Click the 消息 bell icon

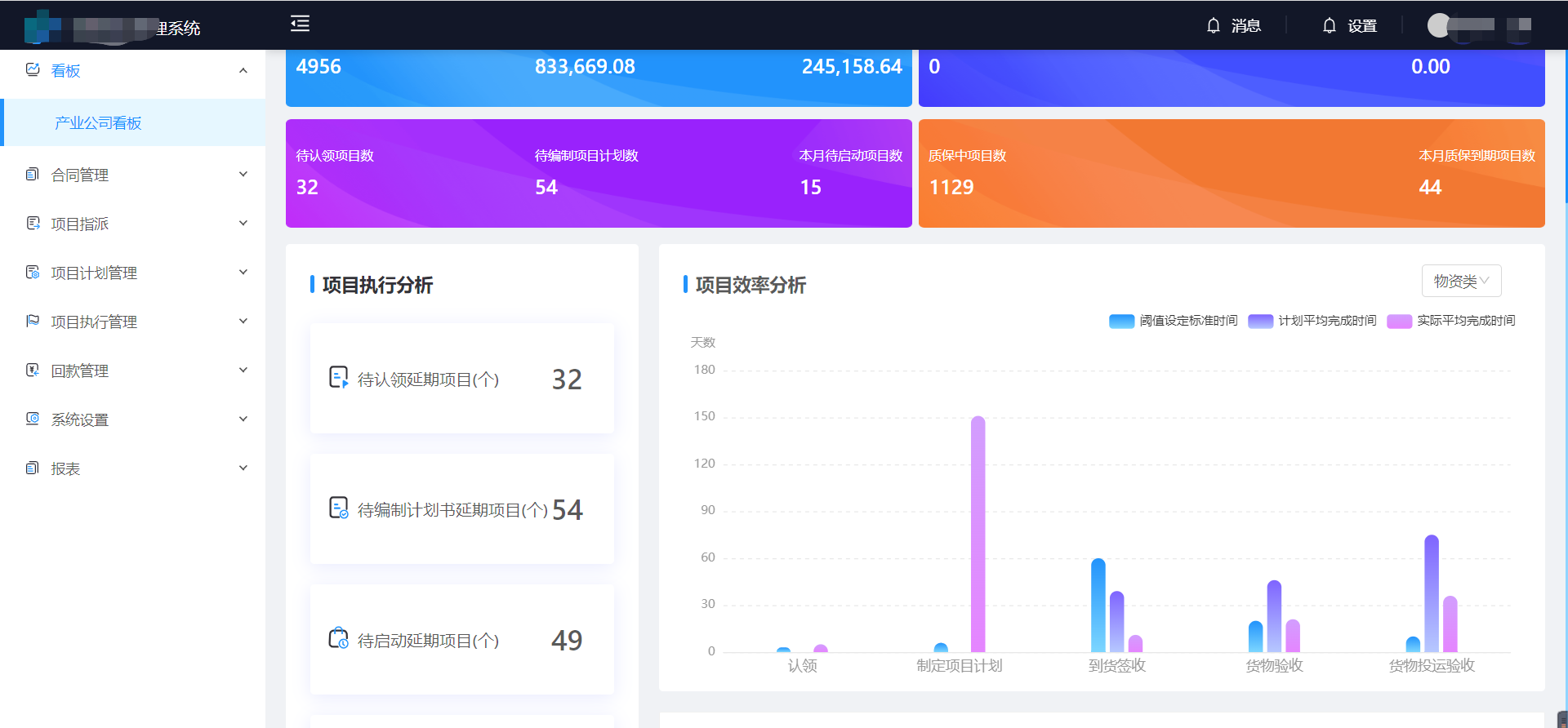1214,26
